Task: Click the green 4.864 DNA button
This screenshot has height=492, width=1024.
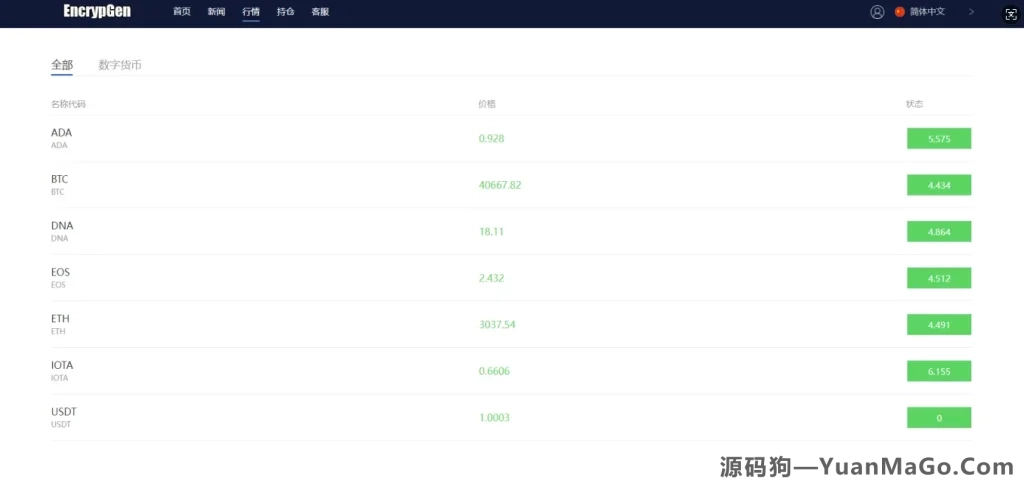Action: [x=939, y=231]
